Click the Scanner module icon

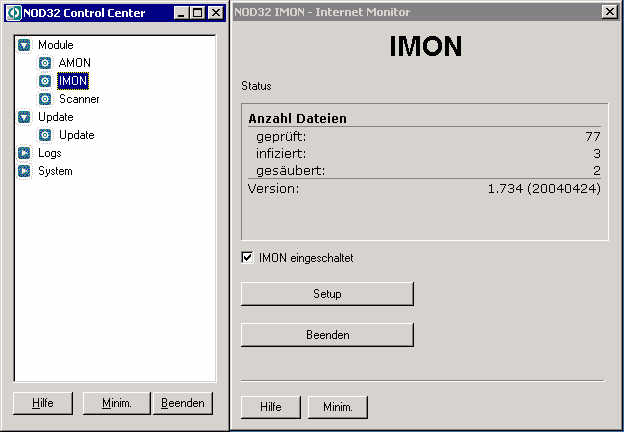tap(45, 99)
